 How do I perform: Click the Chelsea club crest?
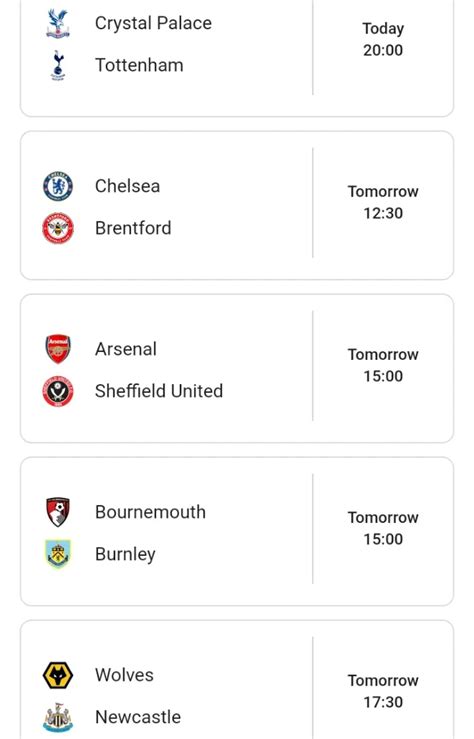[58, 186]
